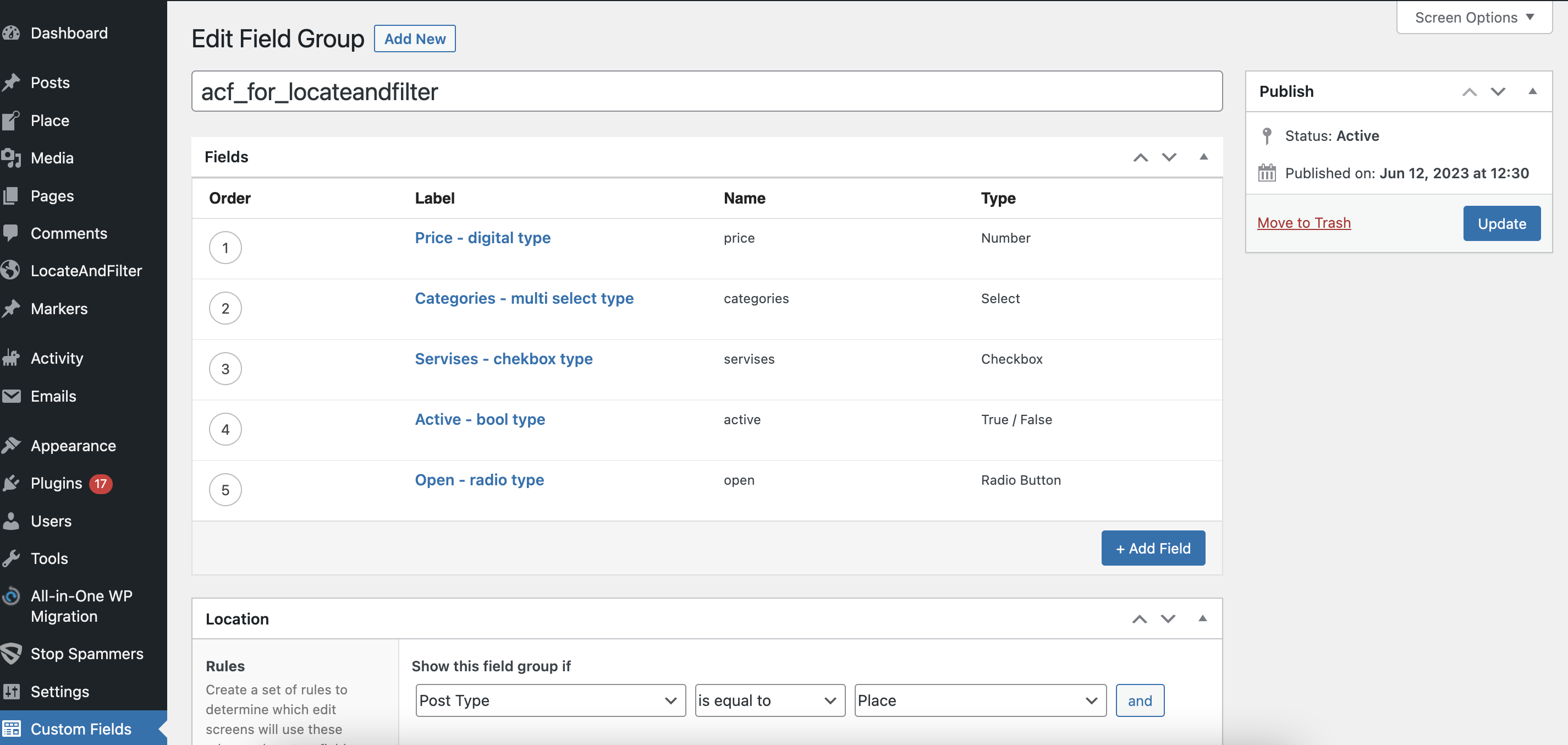
Task: Toggle the Publish panel collapse triangle
Action: [x=1532, y=91]
